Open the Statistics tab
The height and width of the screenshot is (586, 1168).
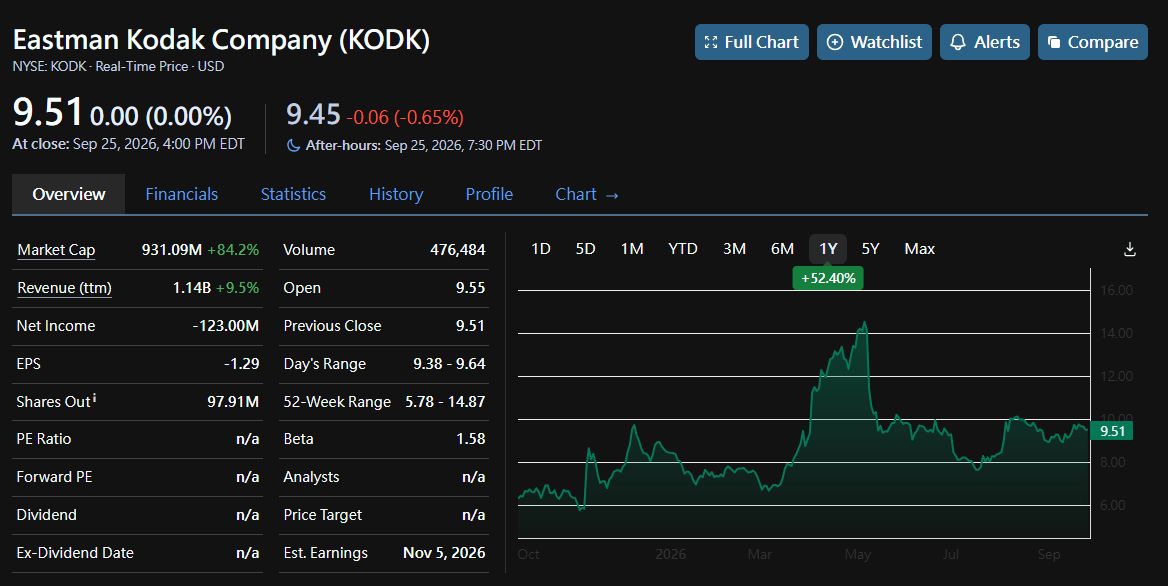tap(293, 194)
